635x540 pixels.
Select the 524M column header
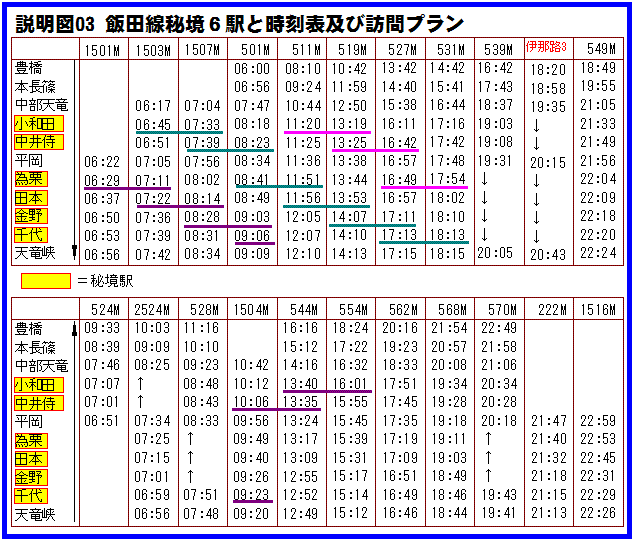click(x=105, y=310)
